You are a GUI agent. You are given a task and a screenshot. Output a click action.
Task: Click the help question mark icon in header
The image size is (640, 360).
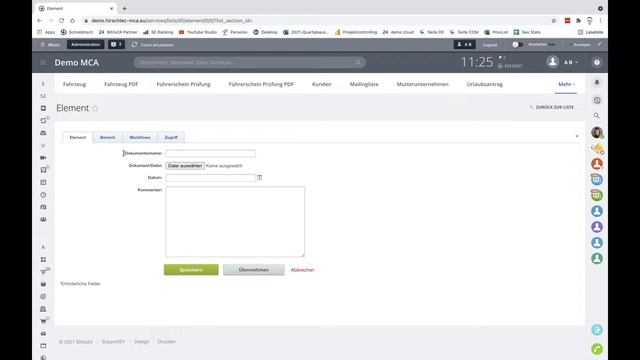point(597,62)
